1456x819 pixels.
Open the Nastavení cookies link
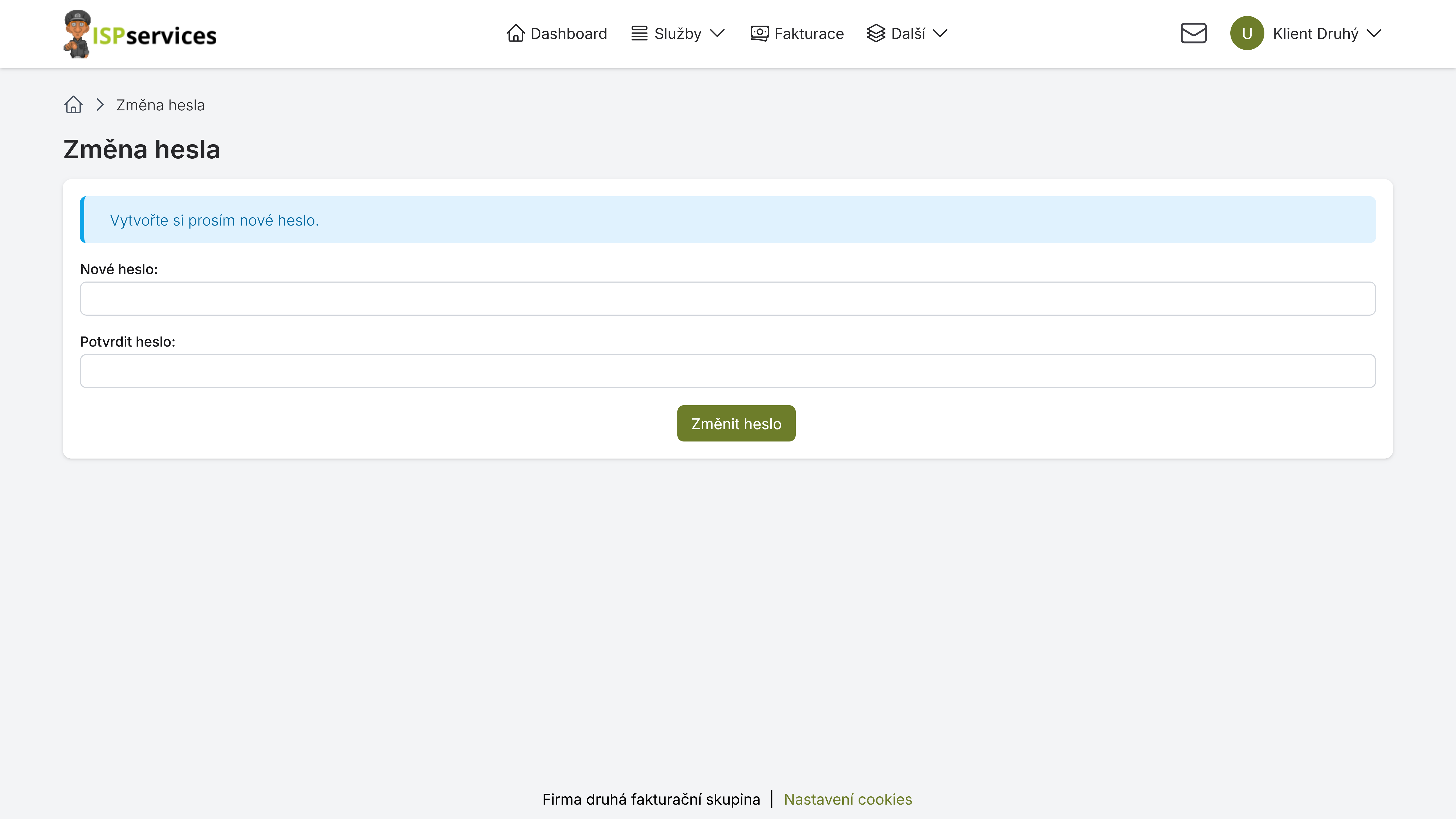coord(848,799)
